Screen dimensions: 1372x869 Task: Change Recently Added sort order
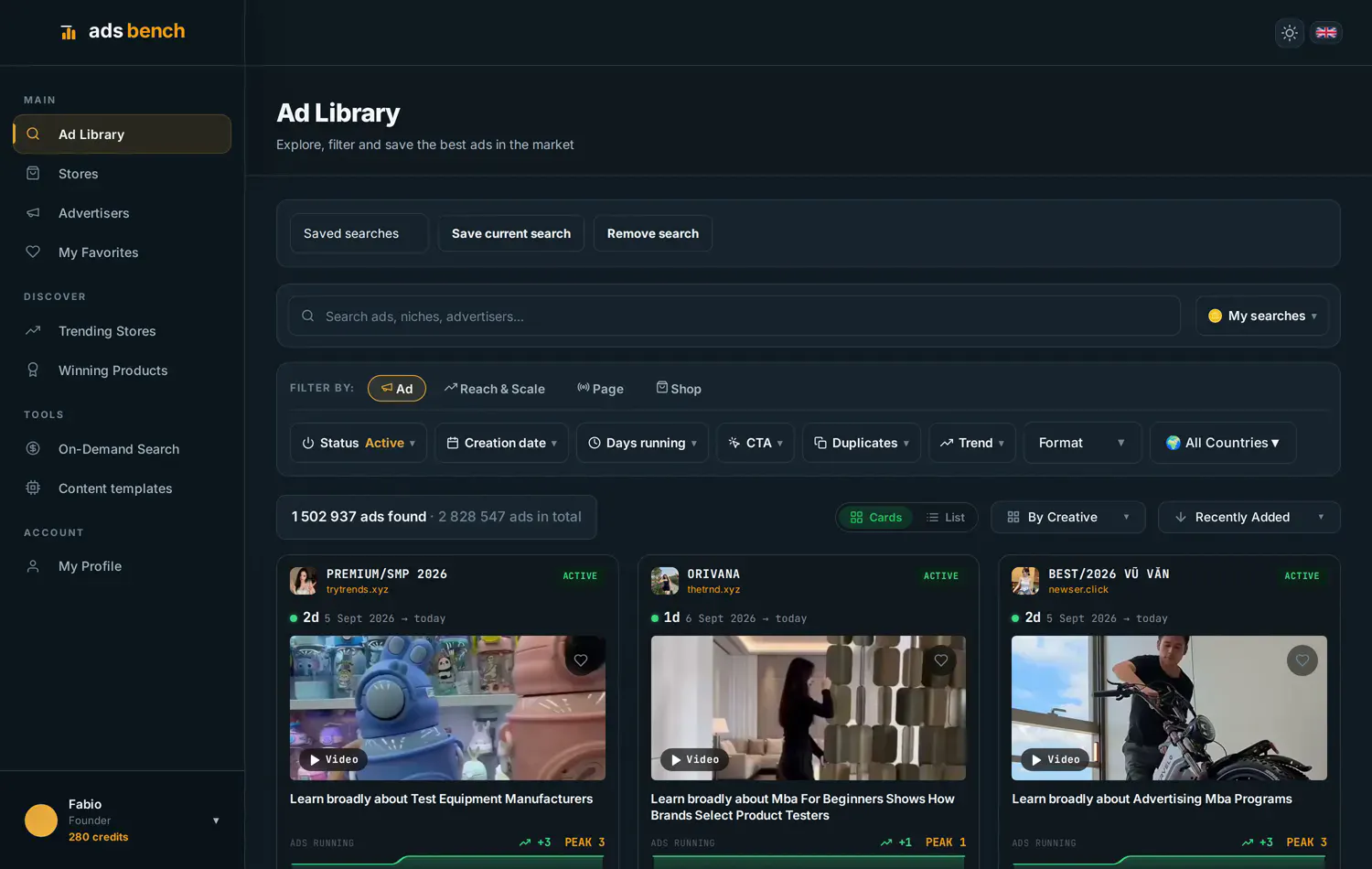[x=1249, y=518]
